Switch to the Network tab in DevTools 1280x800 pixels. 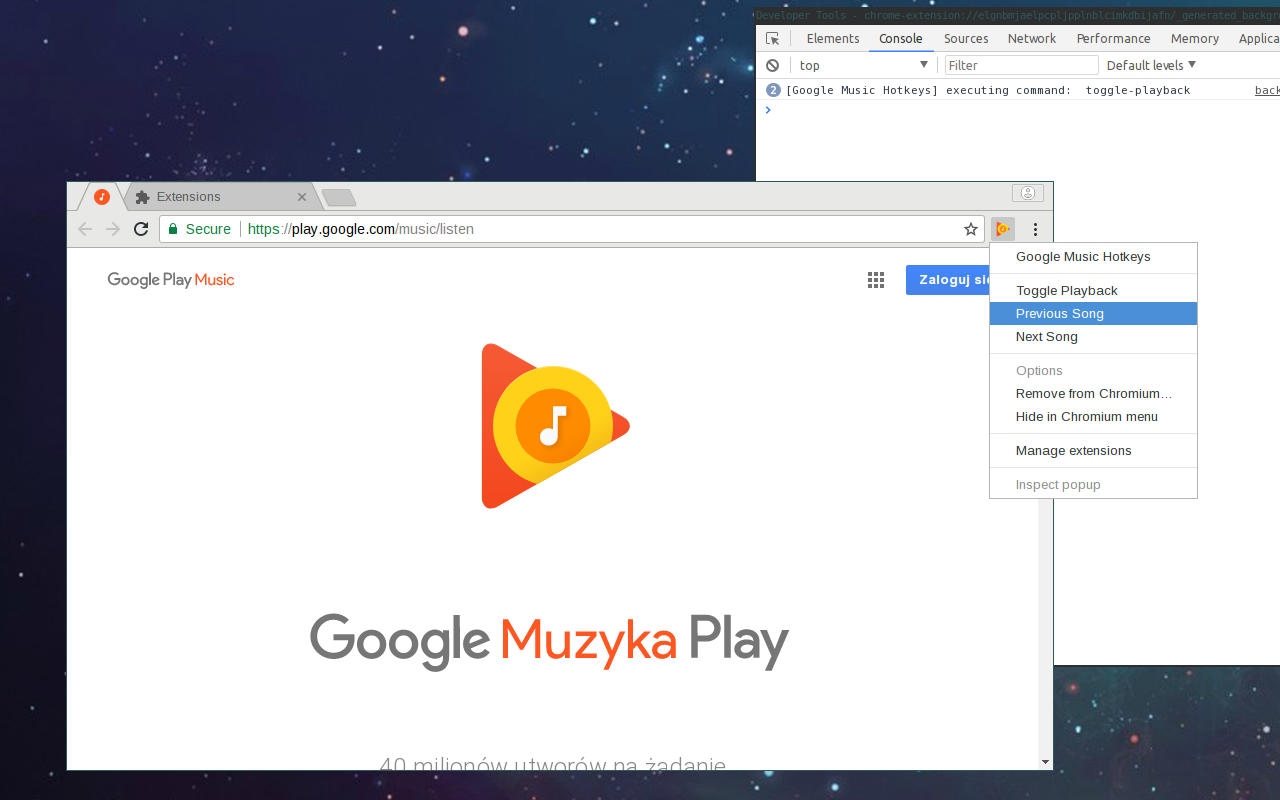click(1031, 38)
